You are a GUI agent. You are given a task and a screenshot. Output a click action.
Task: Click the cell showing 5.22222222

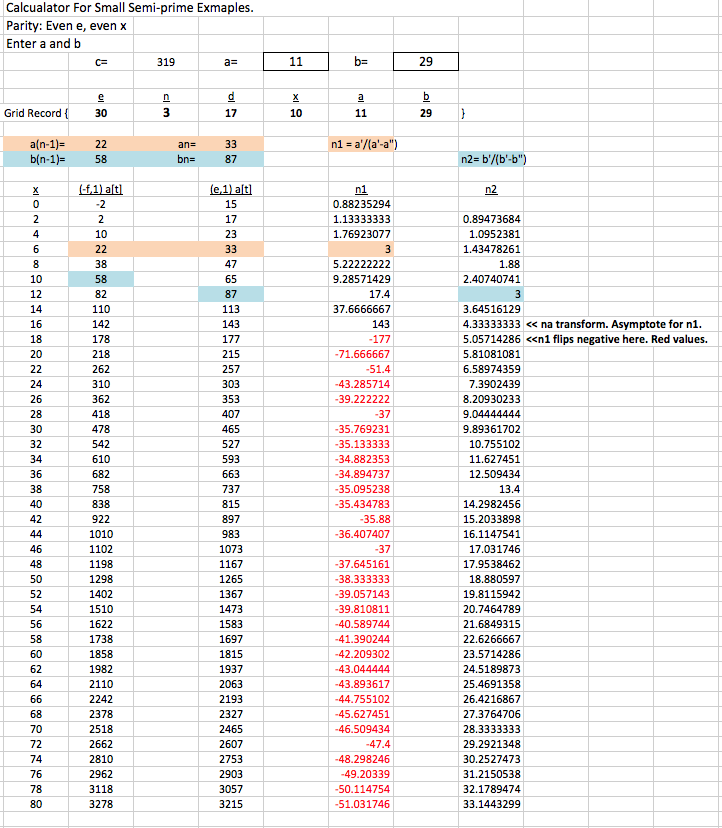pyautogui.click(x=361, y=264)
